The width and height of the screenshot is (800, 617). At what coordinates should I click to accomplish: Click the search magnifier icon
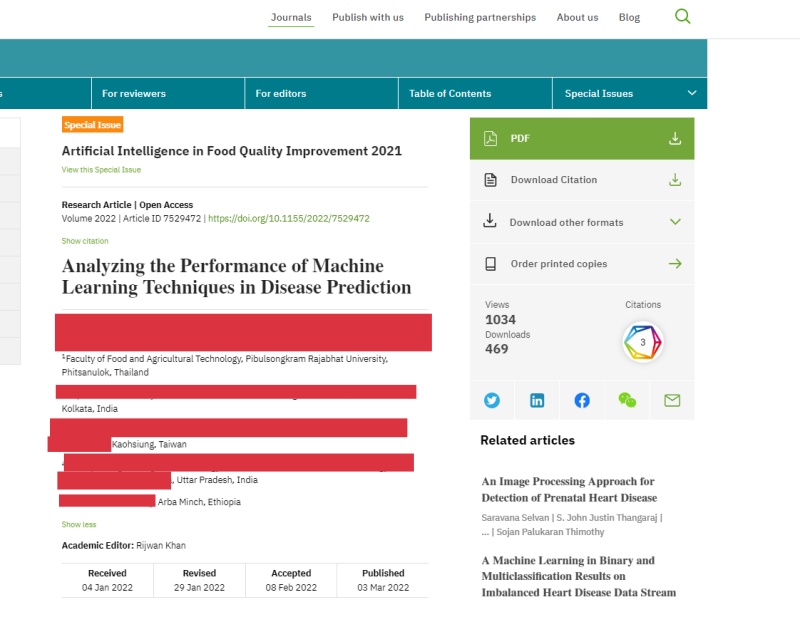coord(683,17)
